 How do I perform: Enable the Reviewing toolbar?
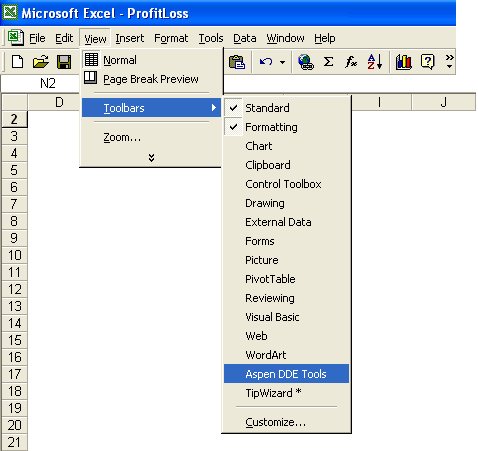point(286,298)
